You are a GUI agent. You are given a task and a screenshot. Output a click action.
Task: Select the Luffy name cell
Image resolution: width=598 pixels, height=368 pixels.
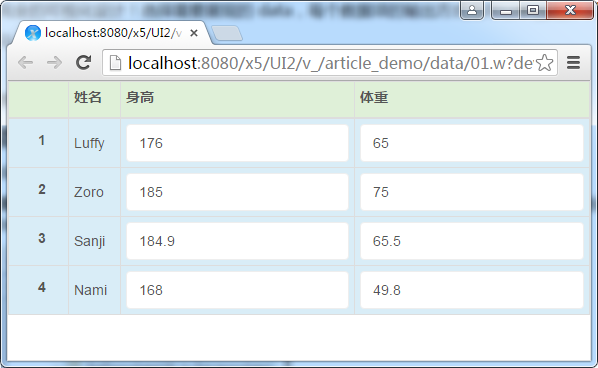click(94, 143)
